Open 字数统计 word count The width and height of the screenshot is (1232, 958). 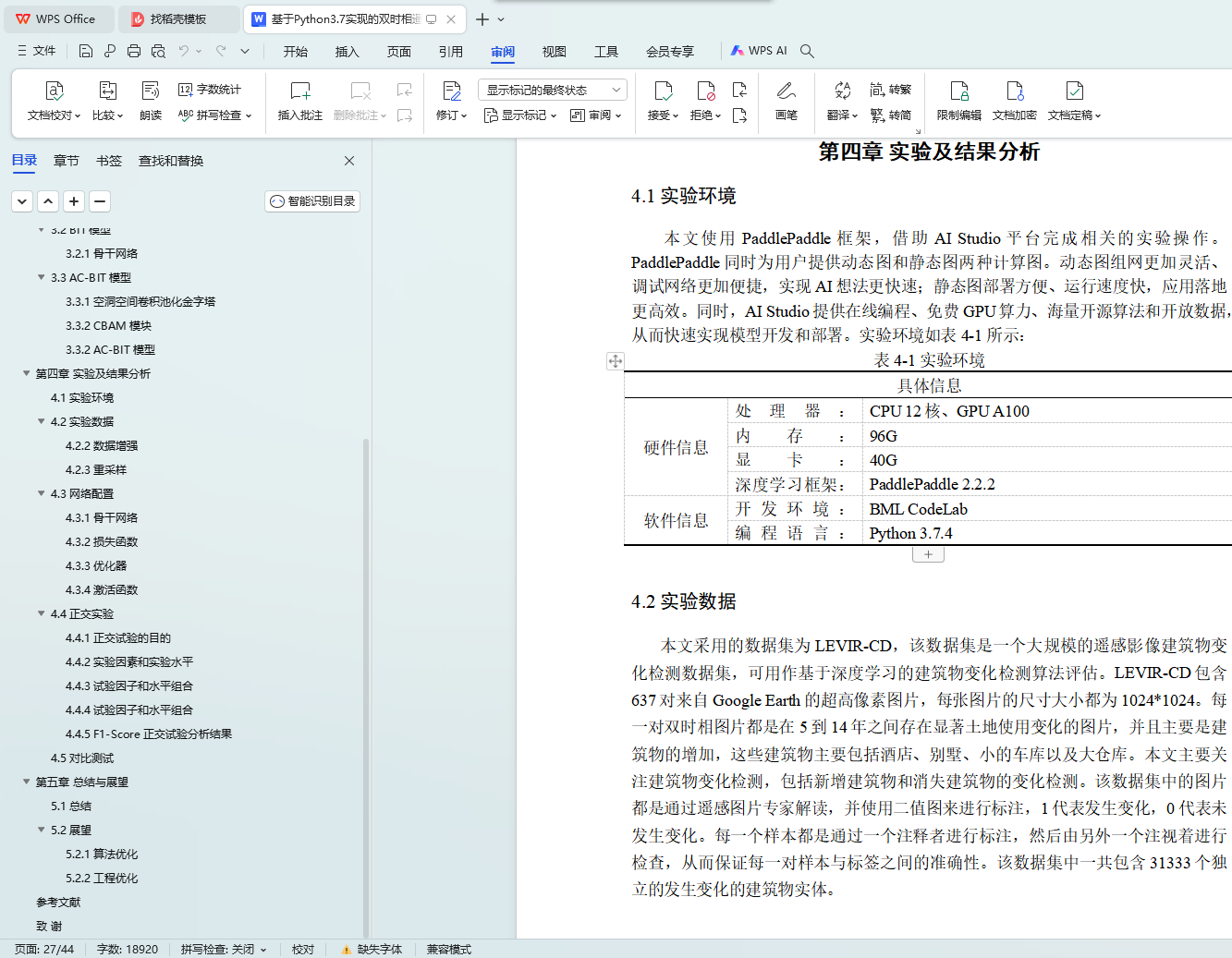point(210,90)
